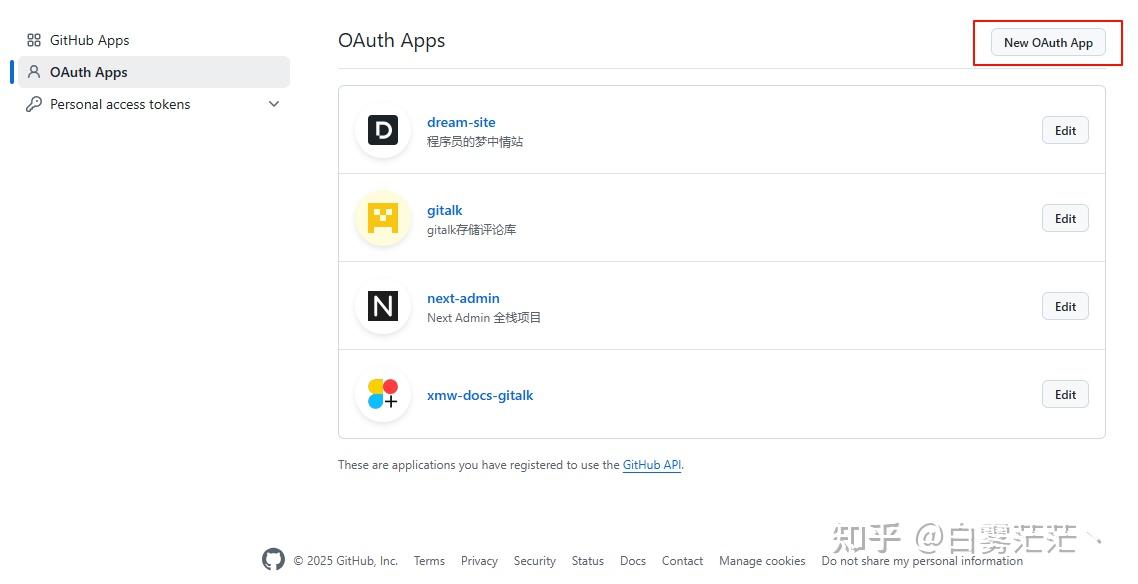Viewport: 1138px width, 584px height.
Task: Expand the Personal access tokens section
Action: click(x=273, y=104)
